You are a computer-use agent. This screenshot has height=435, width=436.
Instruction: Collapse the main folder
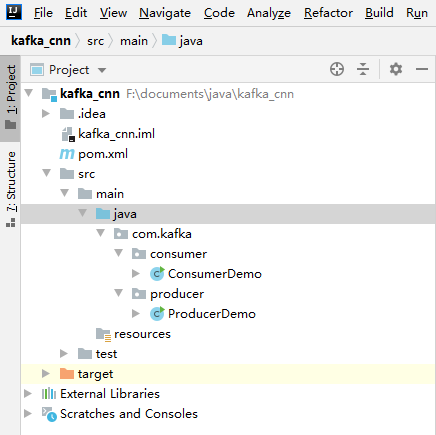(x=65, y=193)
